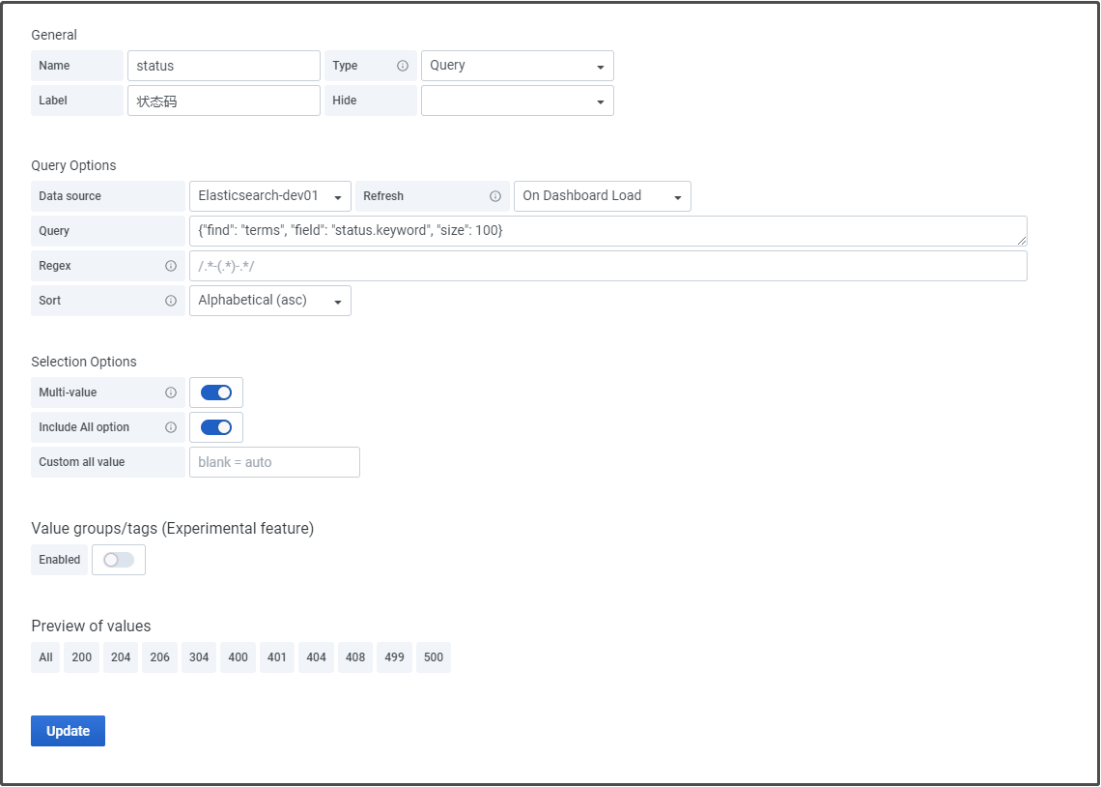Click the All preview value tag
The image size is (1101, 787).
46,658
